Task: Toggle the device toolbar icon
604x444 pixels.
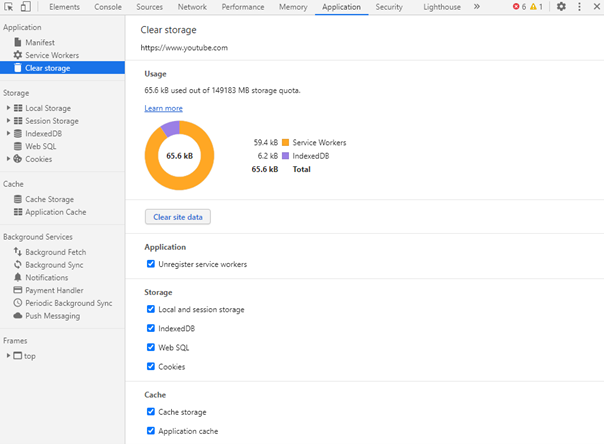Action: click(25, 7)
